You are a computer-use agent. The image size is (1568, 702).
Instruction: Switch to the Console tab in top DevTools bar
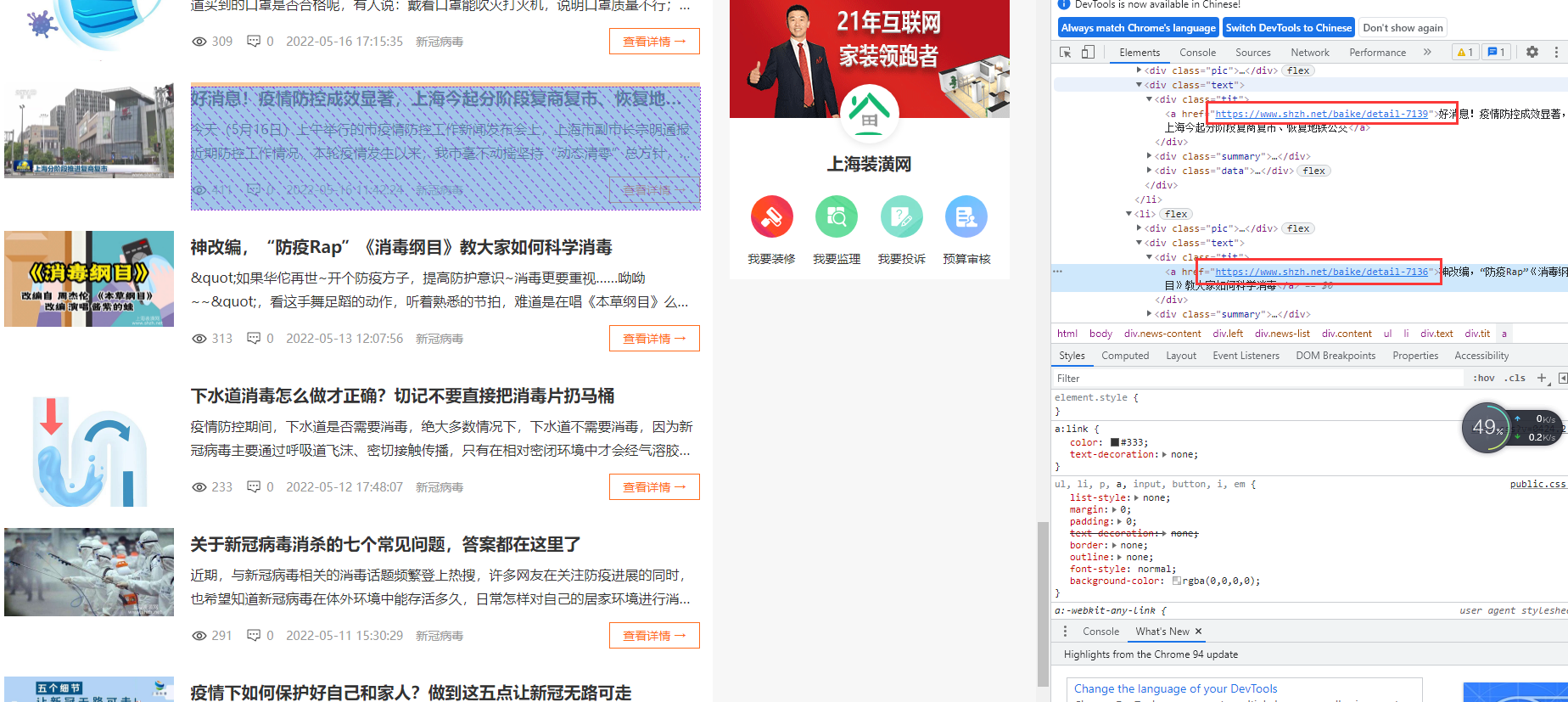(x=1197, y=53)
